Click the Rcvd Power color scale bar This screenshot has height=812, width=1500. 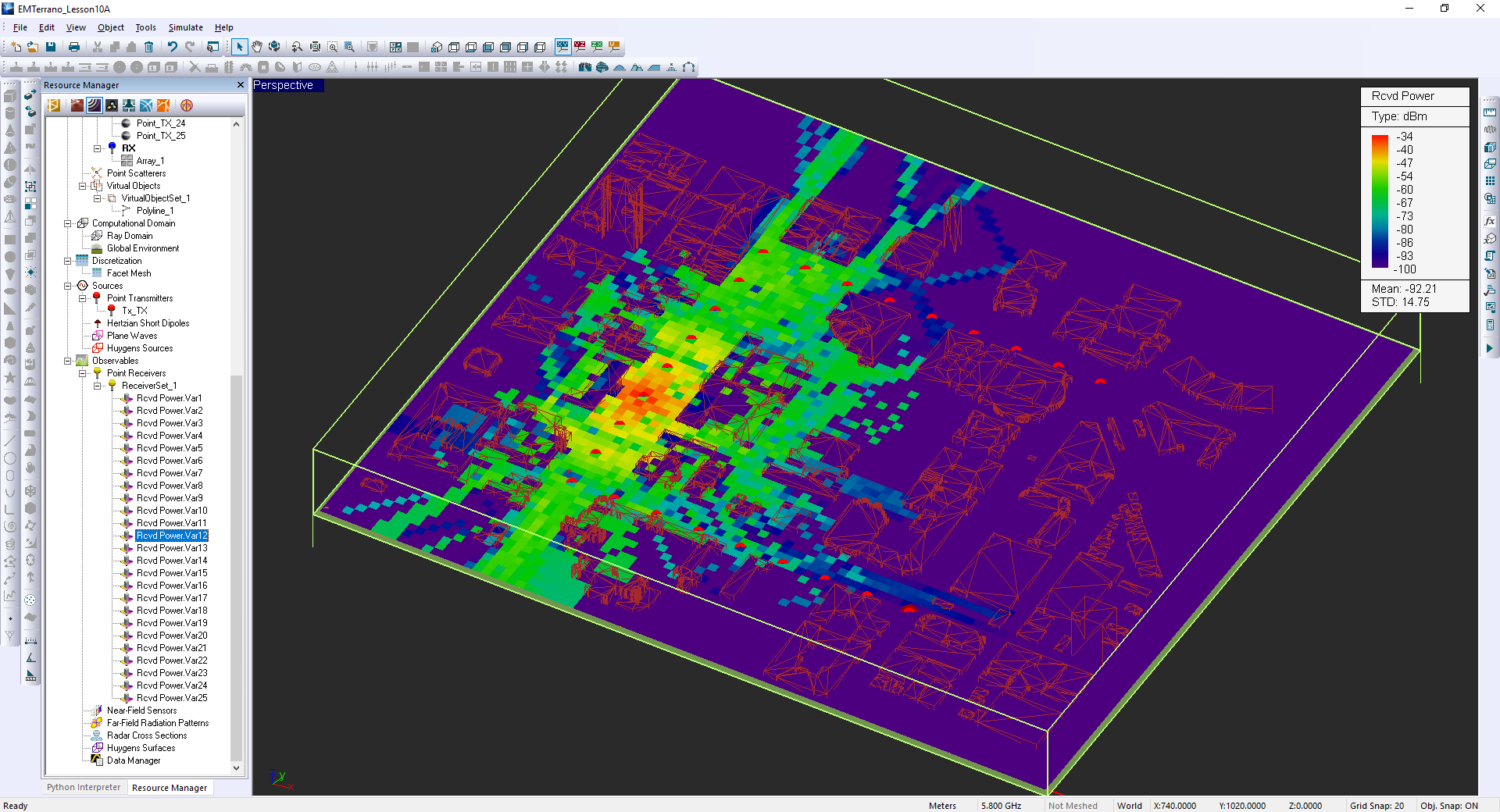tap(1380, 201)
